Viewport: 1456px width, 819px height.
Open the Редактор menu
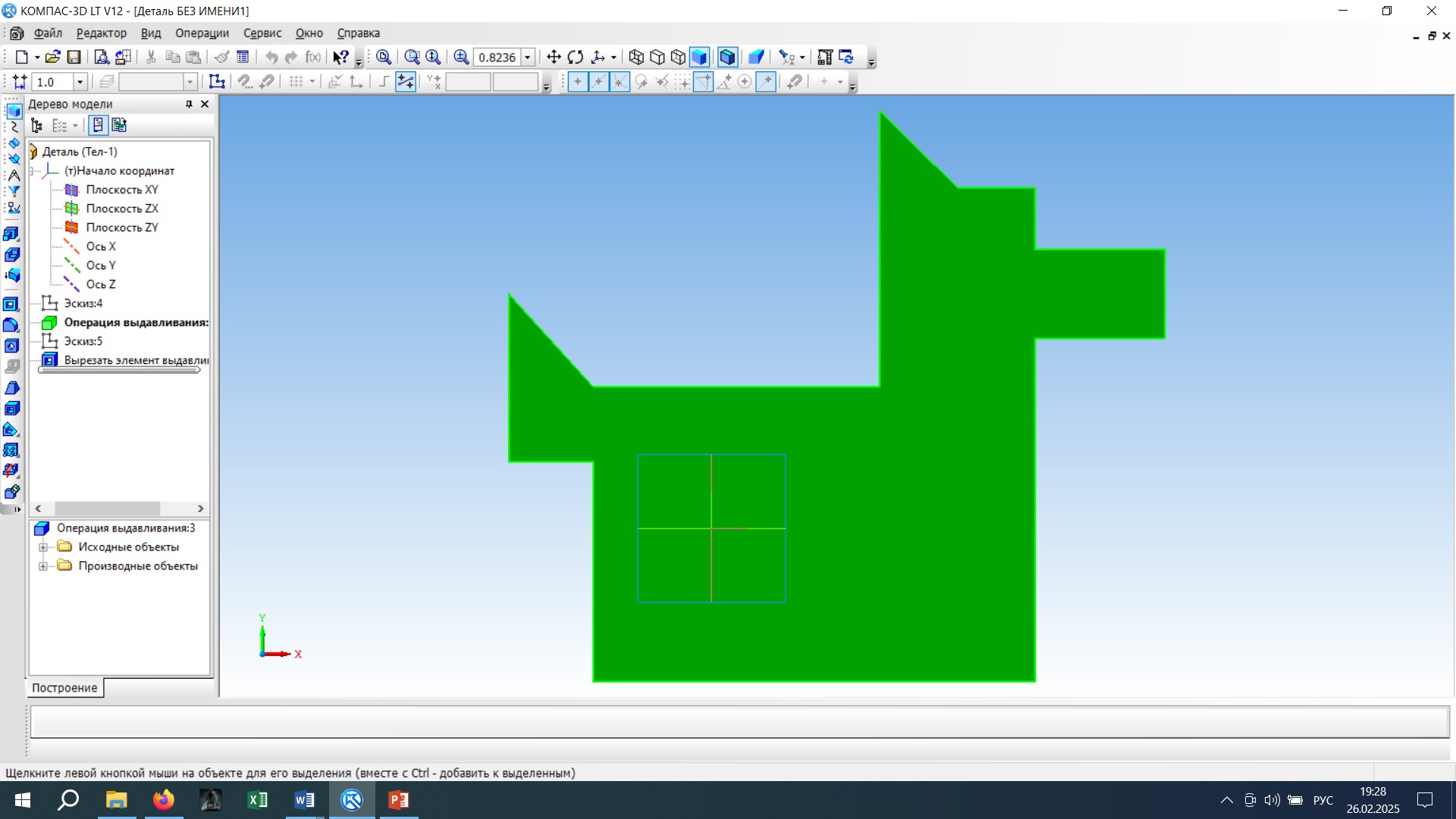pyautogui.click(x=102, y=33)
